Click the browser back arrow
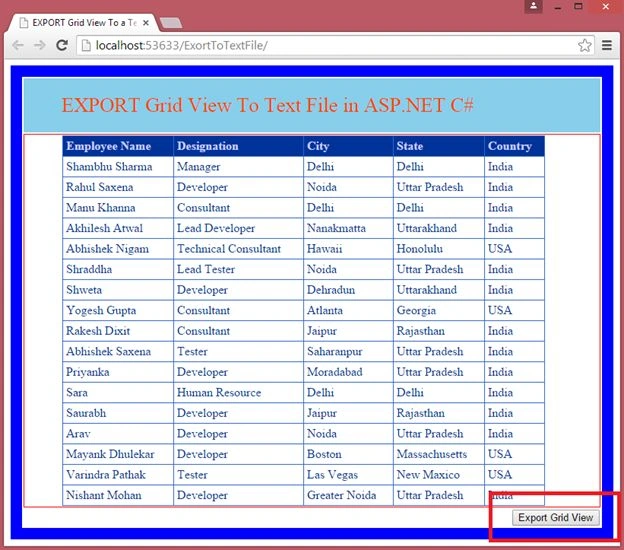The width and height of the screenshot is (624, 550). tap(18, 45)
